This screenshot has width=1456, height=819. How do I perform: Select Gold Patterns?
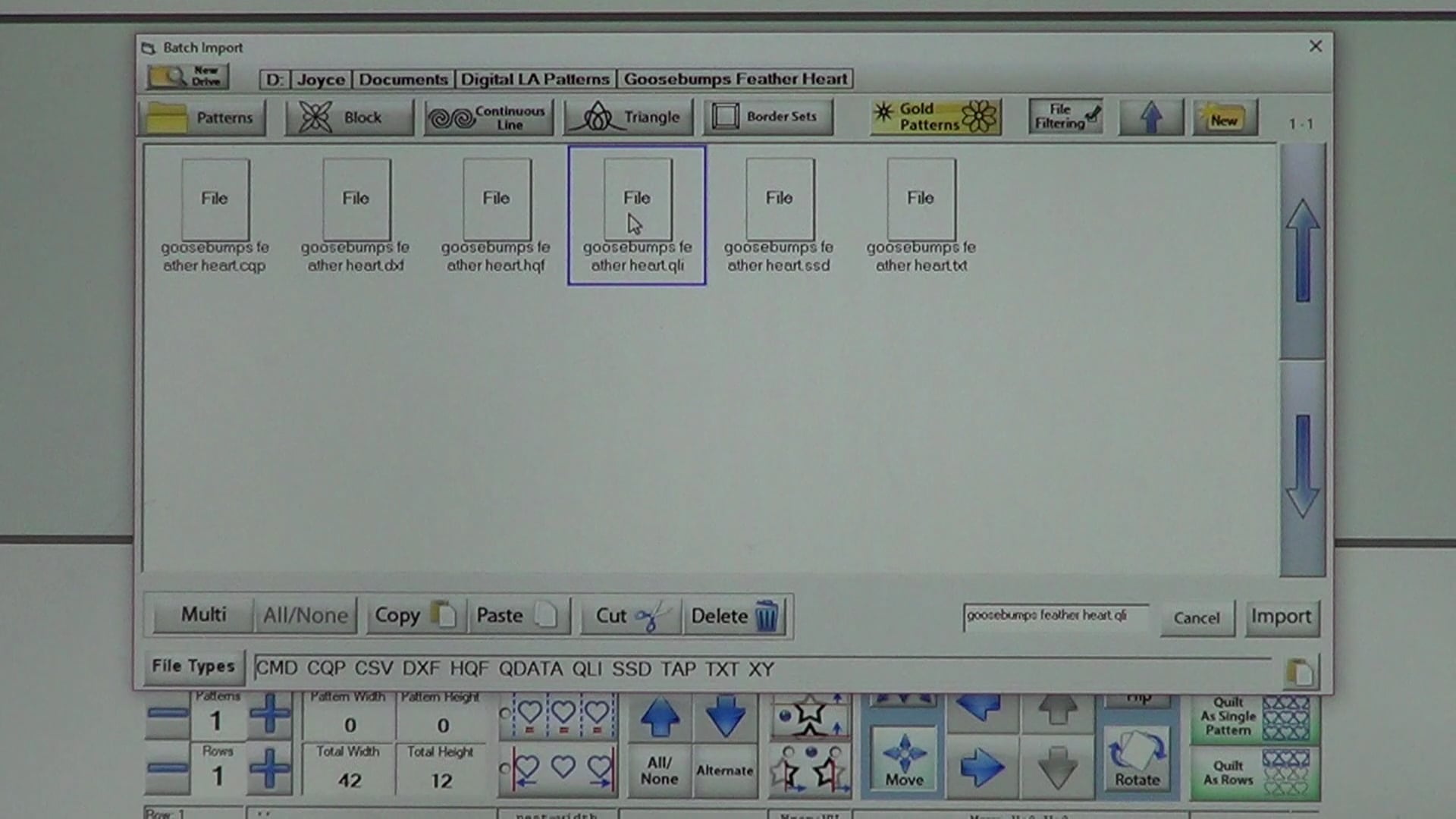tap(934, 115)
